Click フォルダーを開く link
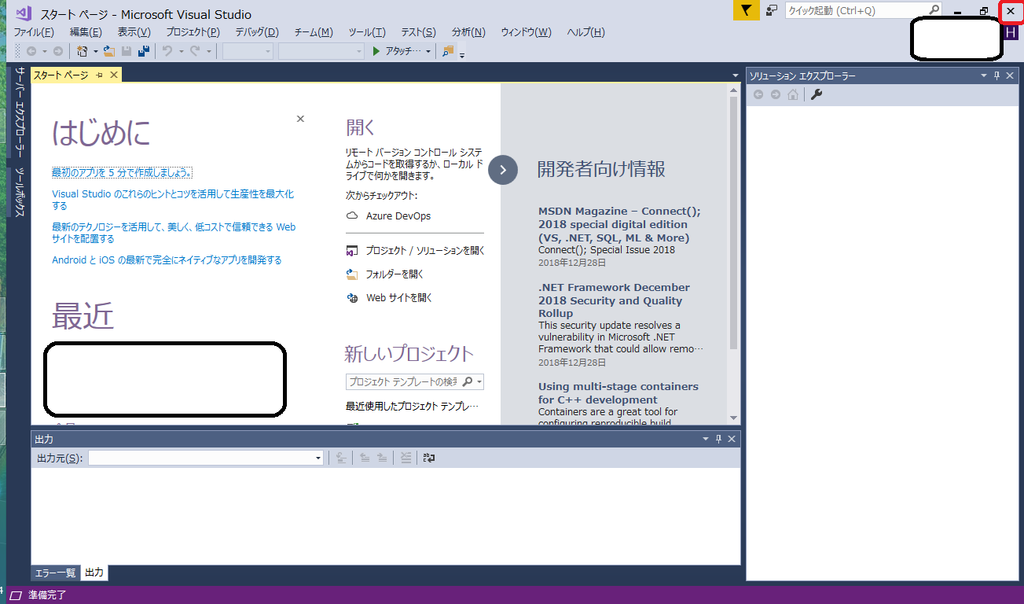 tap(394, 274)
